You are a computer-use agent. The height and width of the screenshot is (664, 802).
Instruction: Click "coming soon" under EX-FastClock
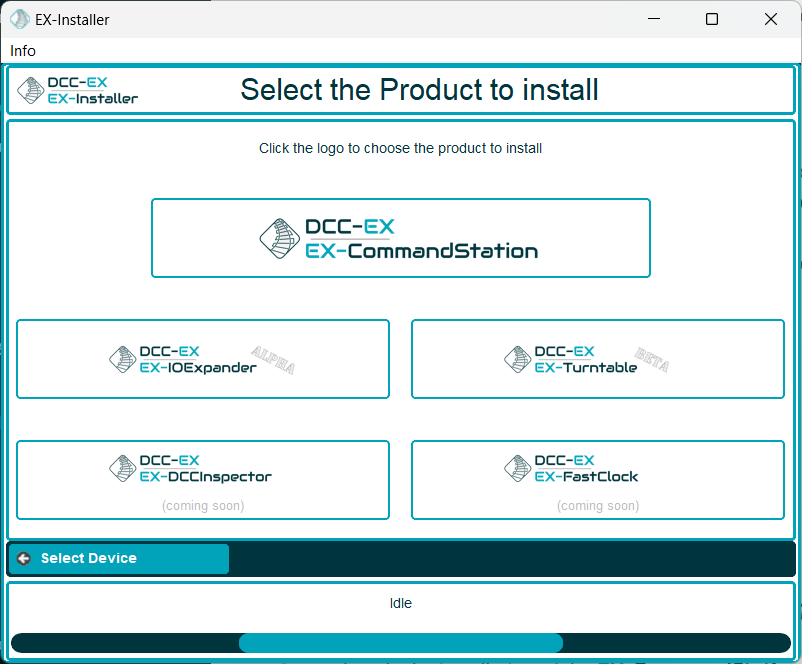pyautogui.click(x=597, y=506)
